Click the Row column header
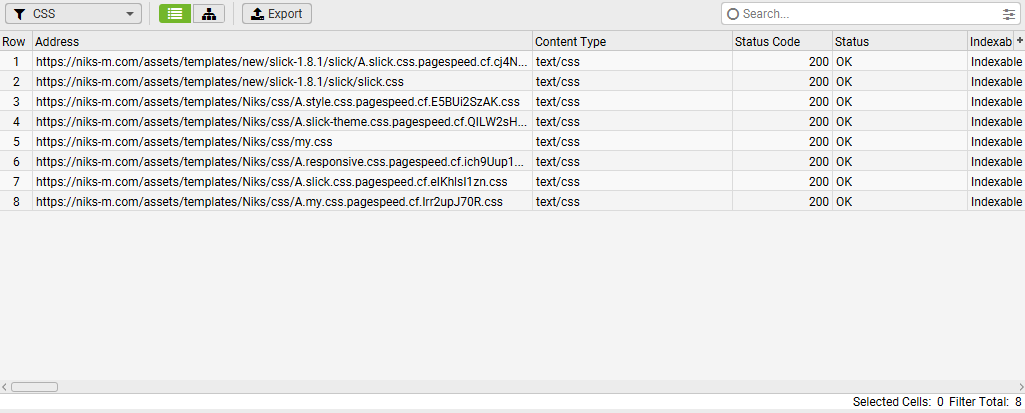The image size is (1025, 413). (x=16, y=41)
